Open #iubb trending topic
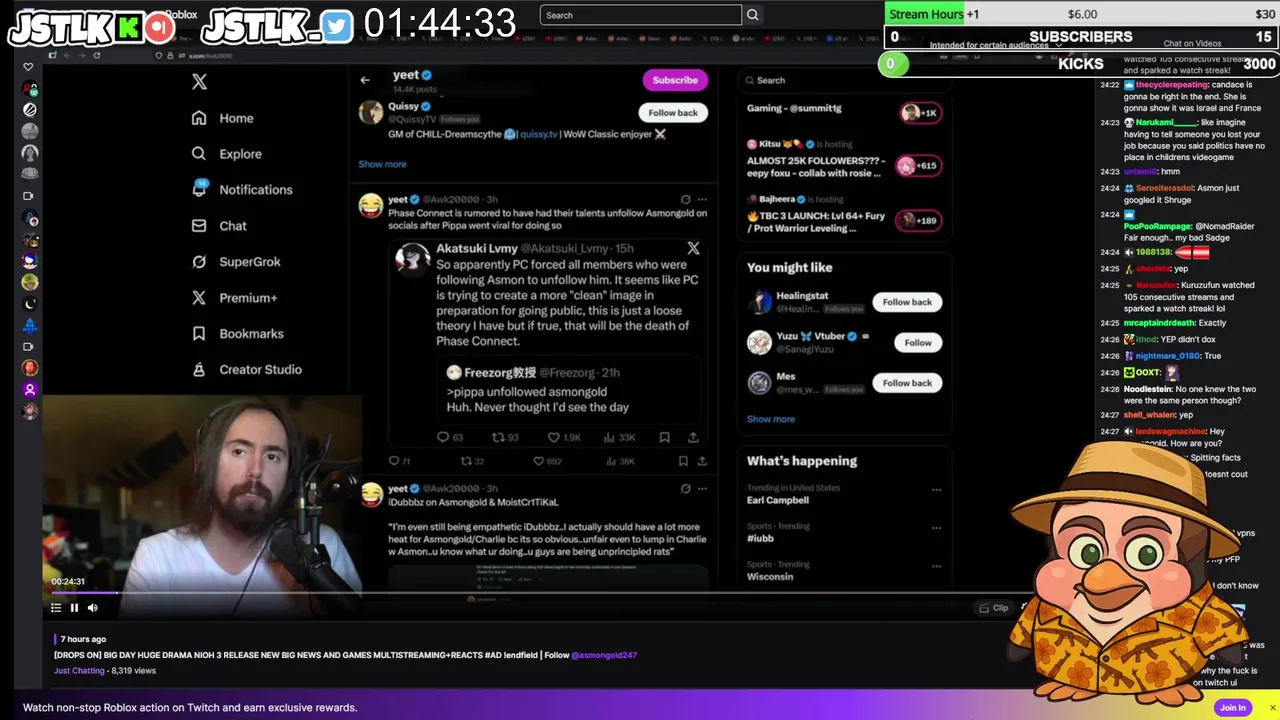 [760, 538]
